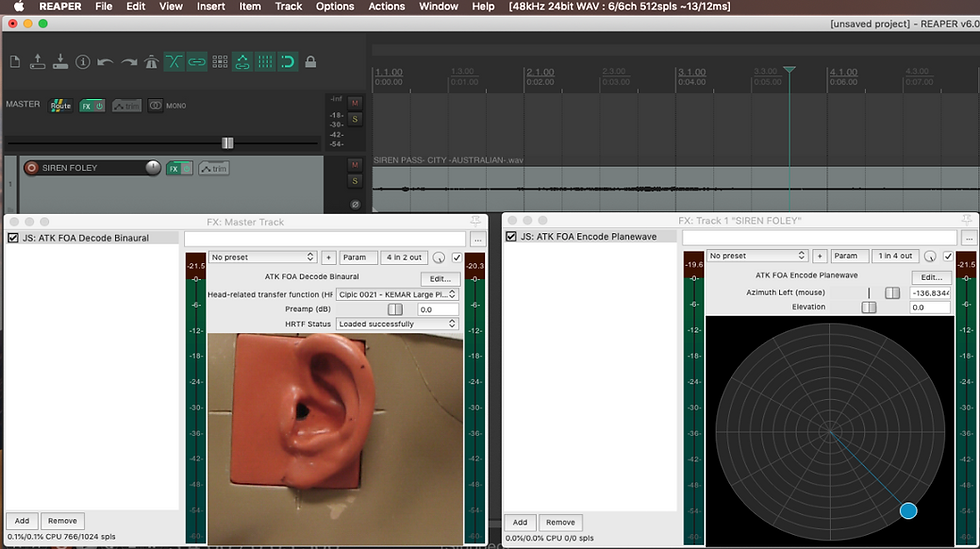Toggle Decode Binaural bypass checkbox beside wet knob

tap(457, 257)
